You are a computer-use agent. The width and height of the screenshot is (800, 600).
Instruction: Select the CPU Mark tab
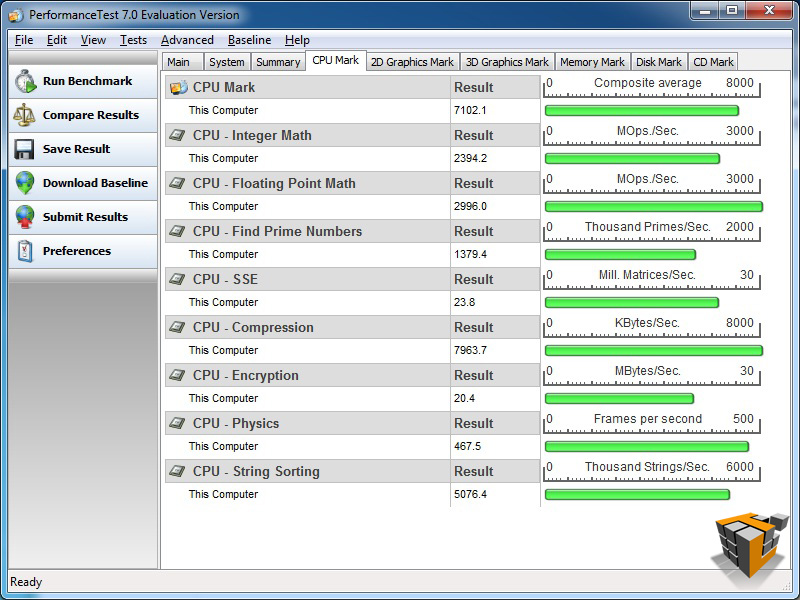336,61
